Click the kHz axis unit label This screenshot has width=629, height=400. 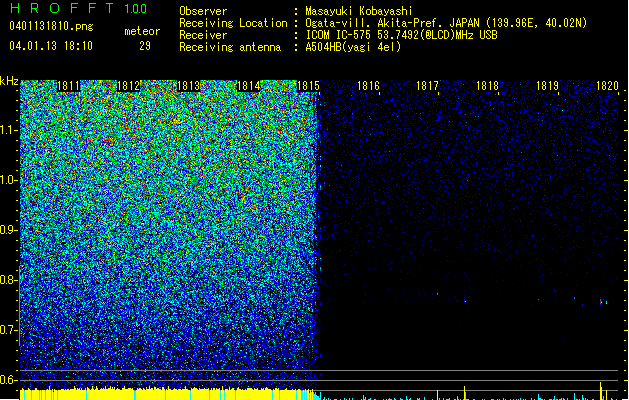(x=9, y=81)
